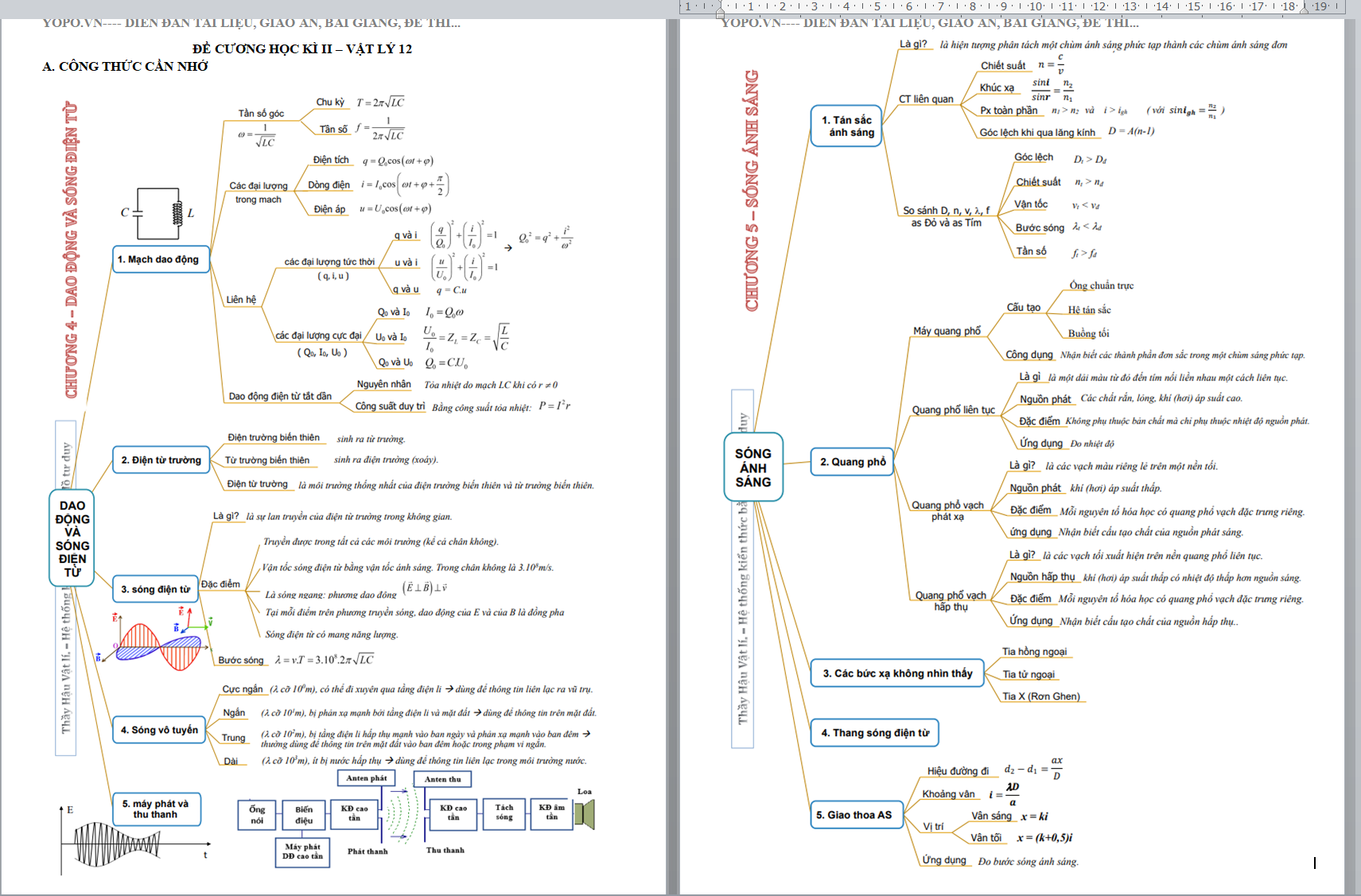Click the 'ĐỀ CƯƠNG HỌC KÌ II' title

[302, 48]
